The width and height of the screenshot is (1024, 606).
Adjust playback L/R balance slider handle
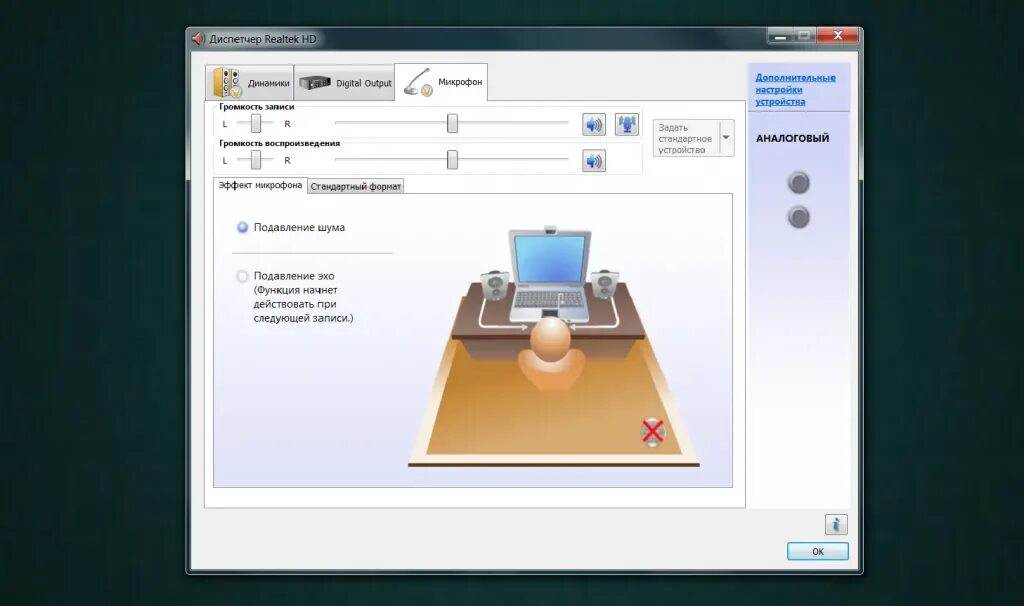256,159
